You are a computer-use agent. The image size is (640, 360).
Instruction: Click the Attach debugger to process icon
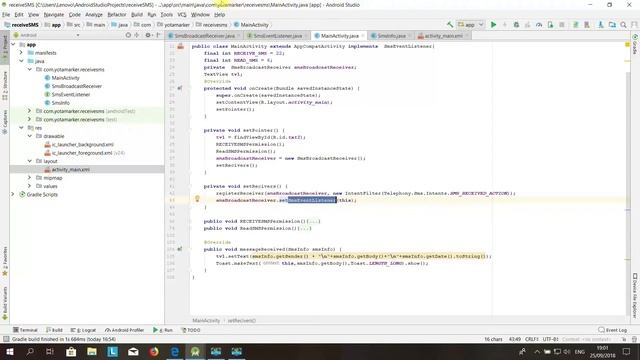coord(551,25)
